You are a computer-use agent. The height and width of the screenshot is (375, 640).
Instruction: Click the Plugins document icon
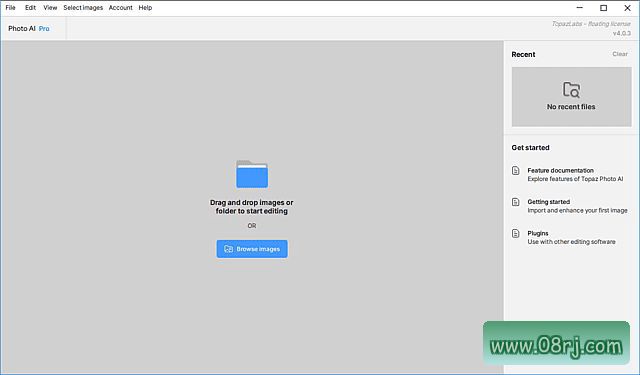(x=516, y=233)
